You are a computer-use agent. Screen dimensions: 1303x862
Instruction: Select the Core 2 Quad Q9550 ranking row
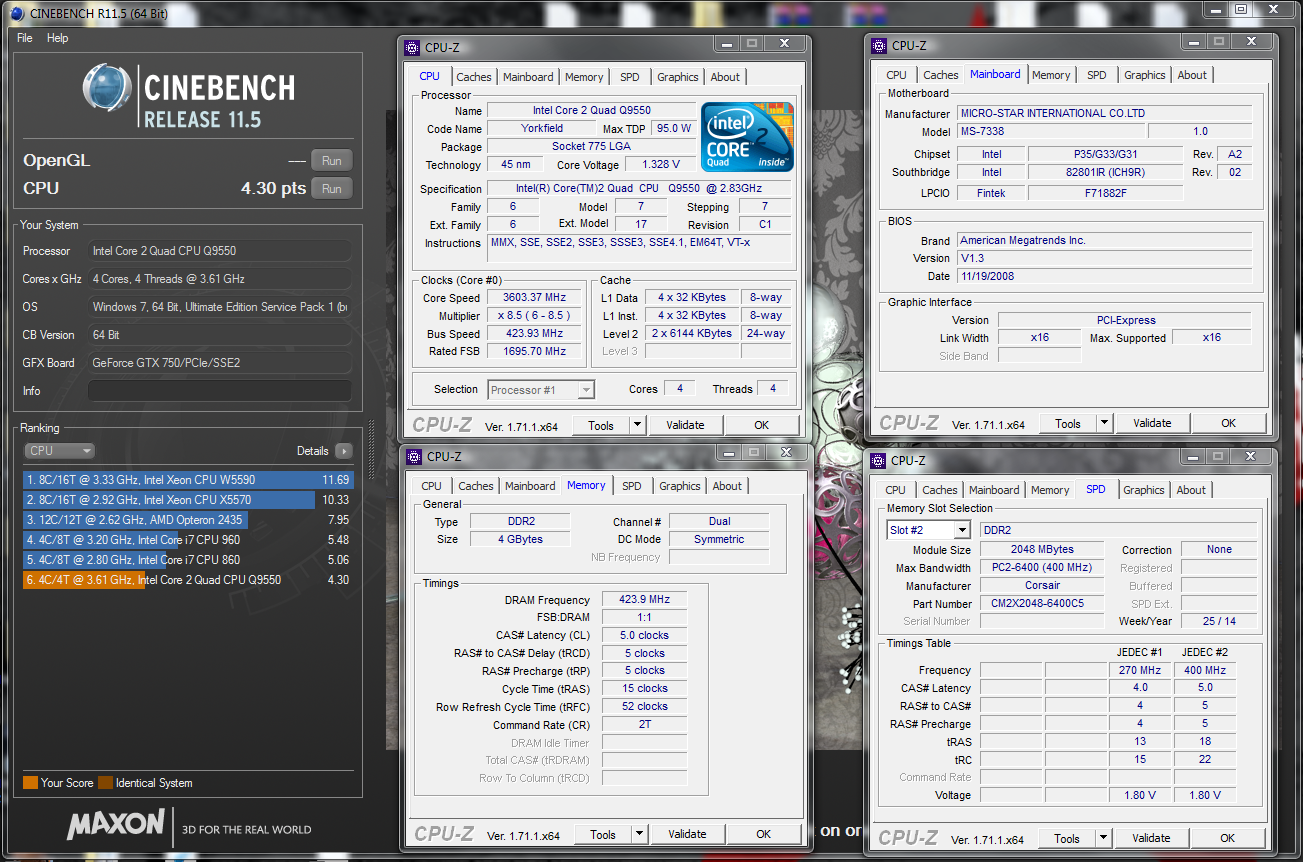point(188,580)
